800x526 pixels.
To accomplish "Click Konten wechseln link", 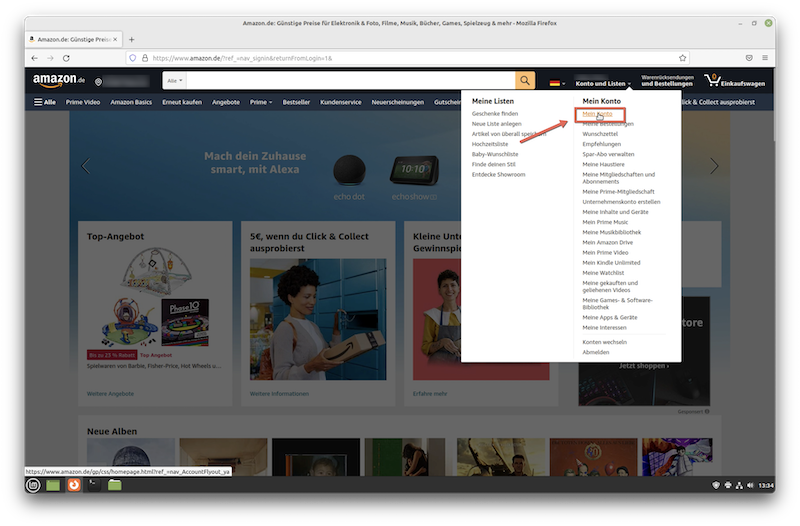I will coord(605,342).
